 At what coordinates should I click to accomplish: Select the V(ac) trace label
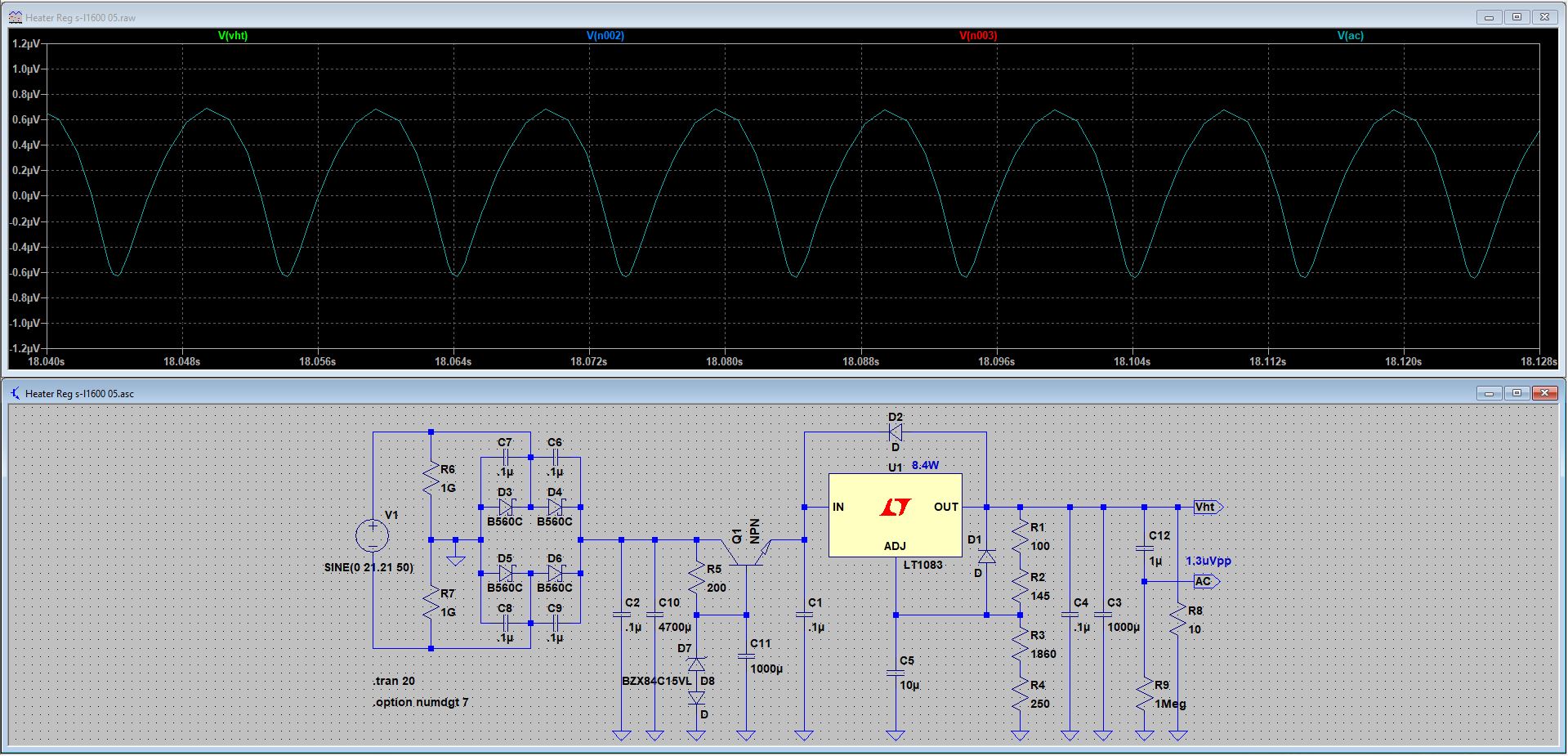coord(1351,36)
